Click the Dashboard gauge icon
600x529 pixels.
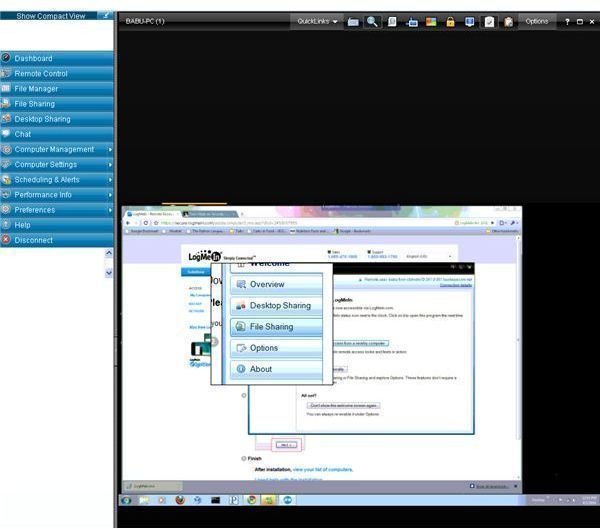tap(6, 58)
